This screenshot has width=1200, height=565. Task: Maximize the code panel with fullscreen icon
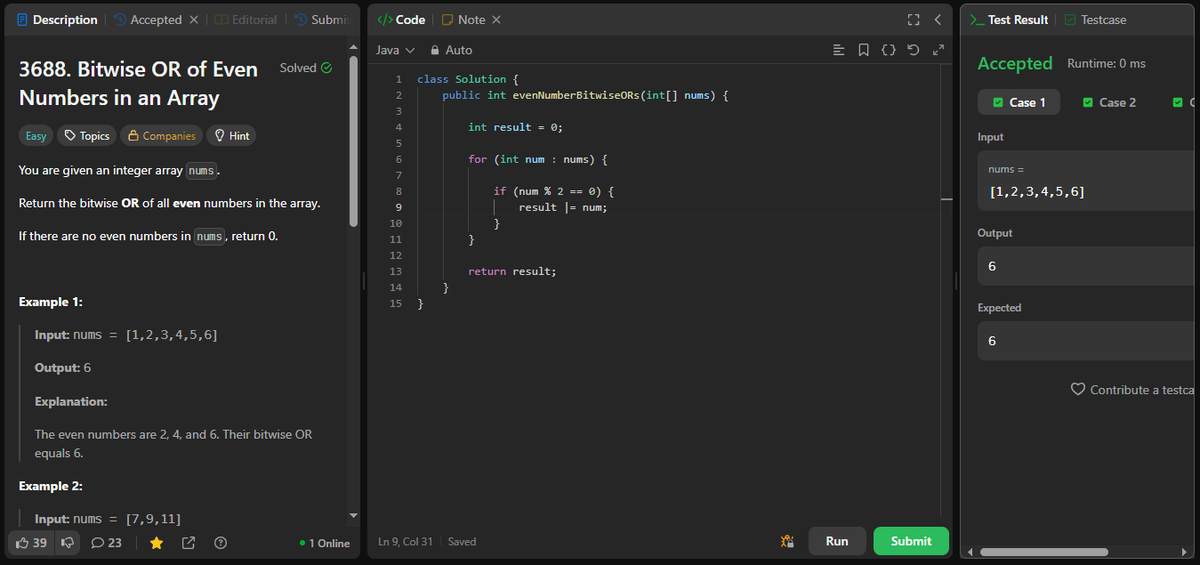[x=913, y=20]
